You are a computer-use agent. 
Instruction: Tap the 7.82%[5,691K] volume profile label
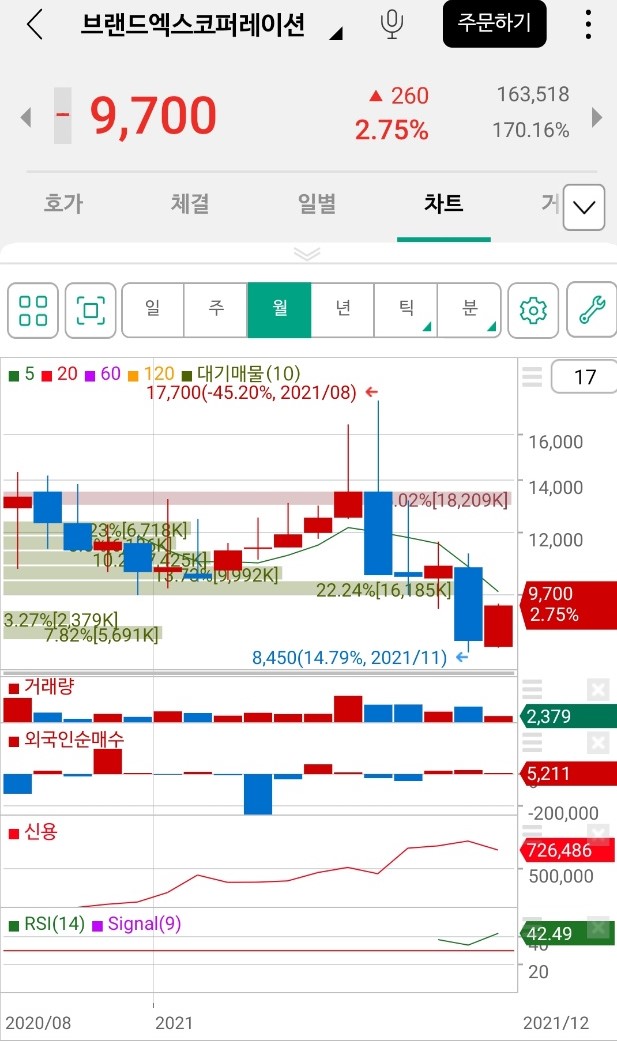(102, 635)
